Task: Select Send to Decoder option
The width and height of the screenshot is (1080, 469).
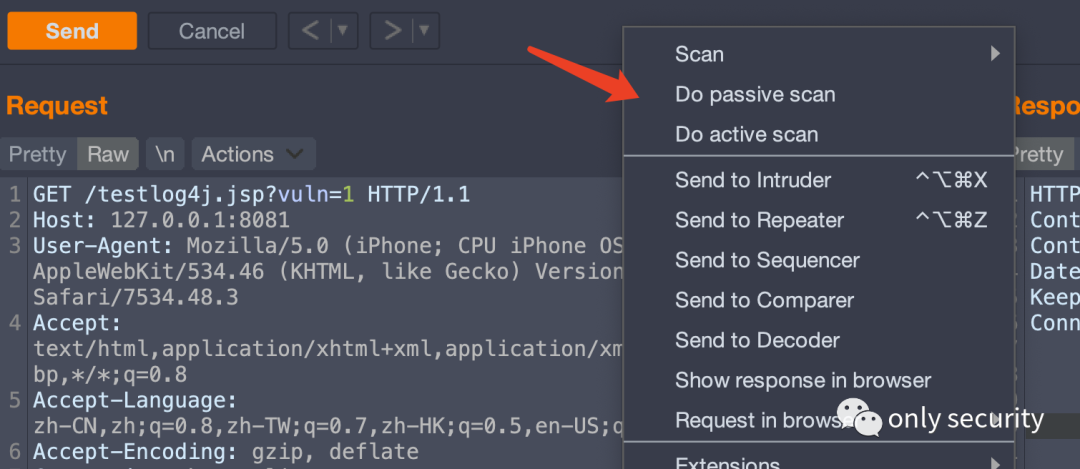Action: (757, 340)
